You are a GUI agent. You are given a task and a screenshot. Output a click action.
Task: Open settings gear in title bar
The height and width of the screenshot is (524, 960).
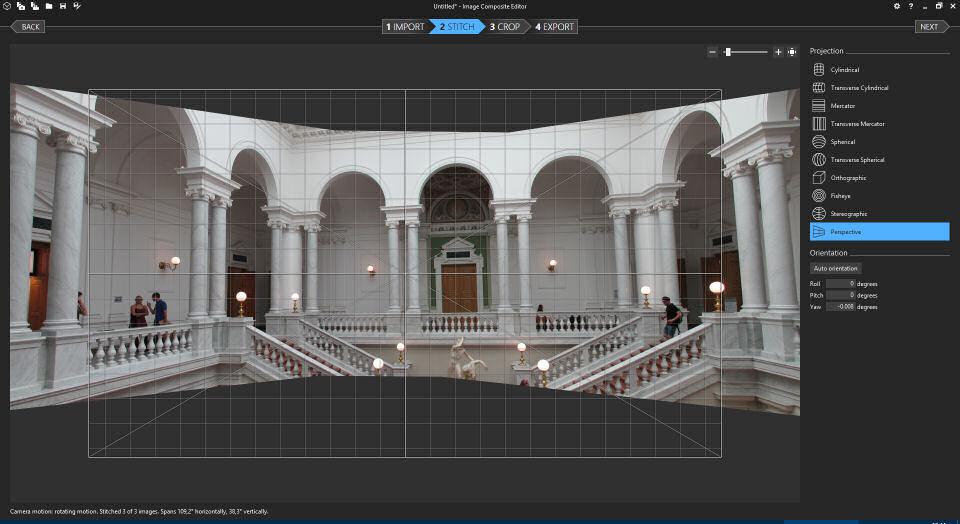897,6
